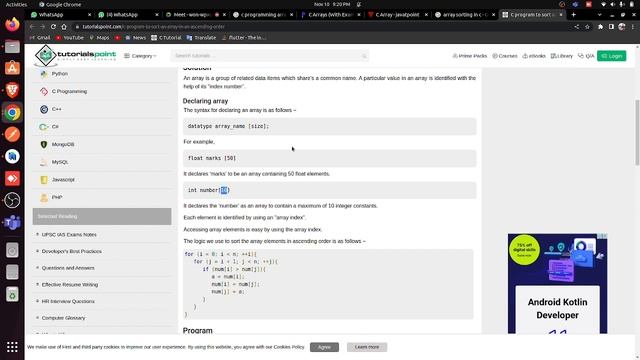This screenshot has width=640, height=360.
Task: Open Brave browser from the dock
Action: (12, 90)
